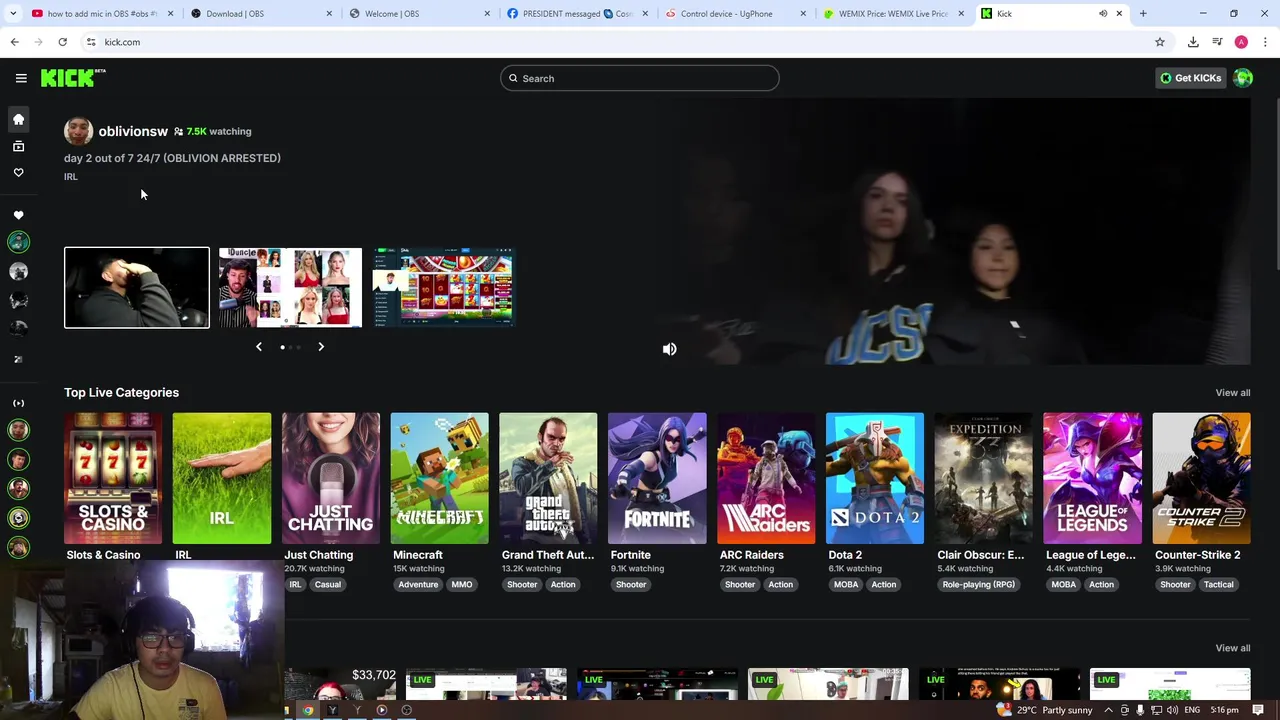Open the Just Chatting category card
The width and height of the screenshot is (1280, 720).
click(x=331, y=478)
